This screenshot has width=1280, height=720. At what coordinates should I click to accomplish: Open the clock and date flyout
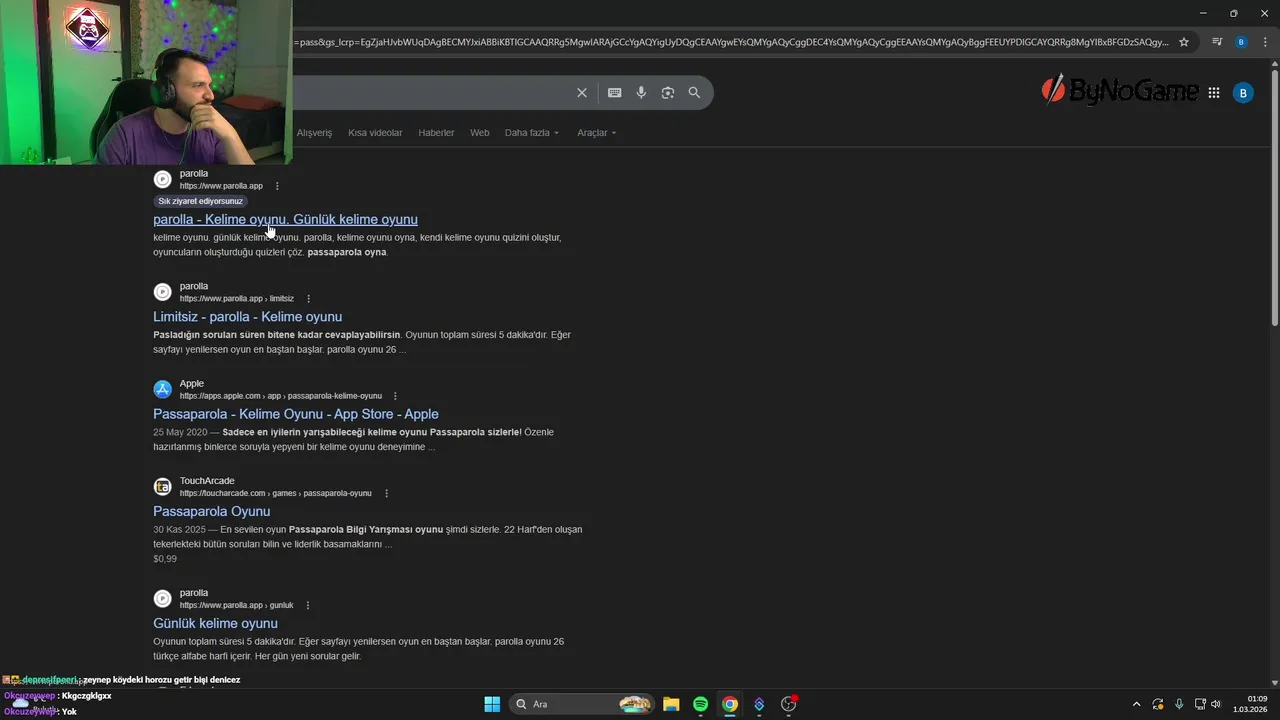1250,704
